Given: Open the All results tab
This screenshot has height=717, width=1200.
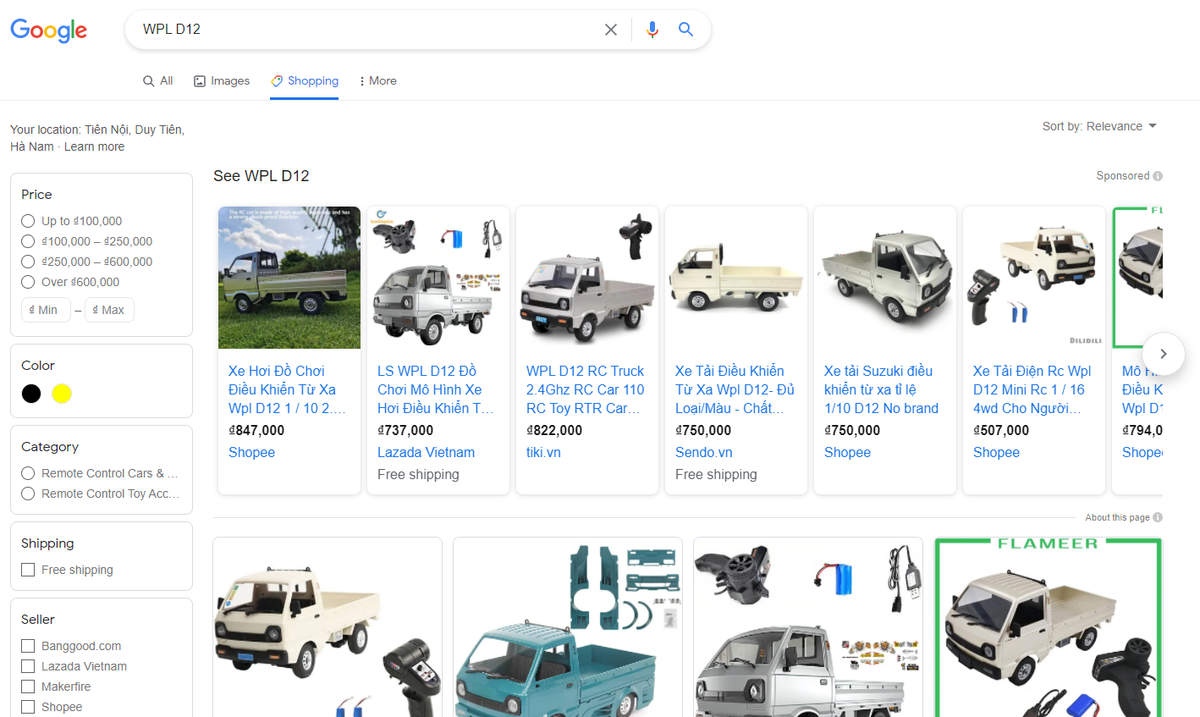Looking at the screenshot, I should coord(158,81).
